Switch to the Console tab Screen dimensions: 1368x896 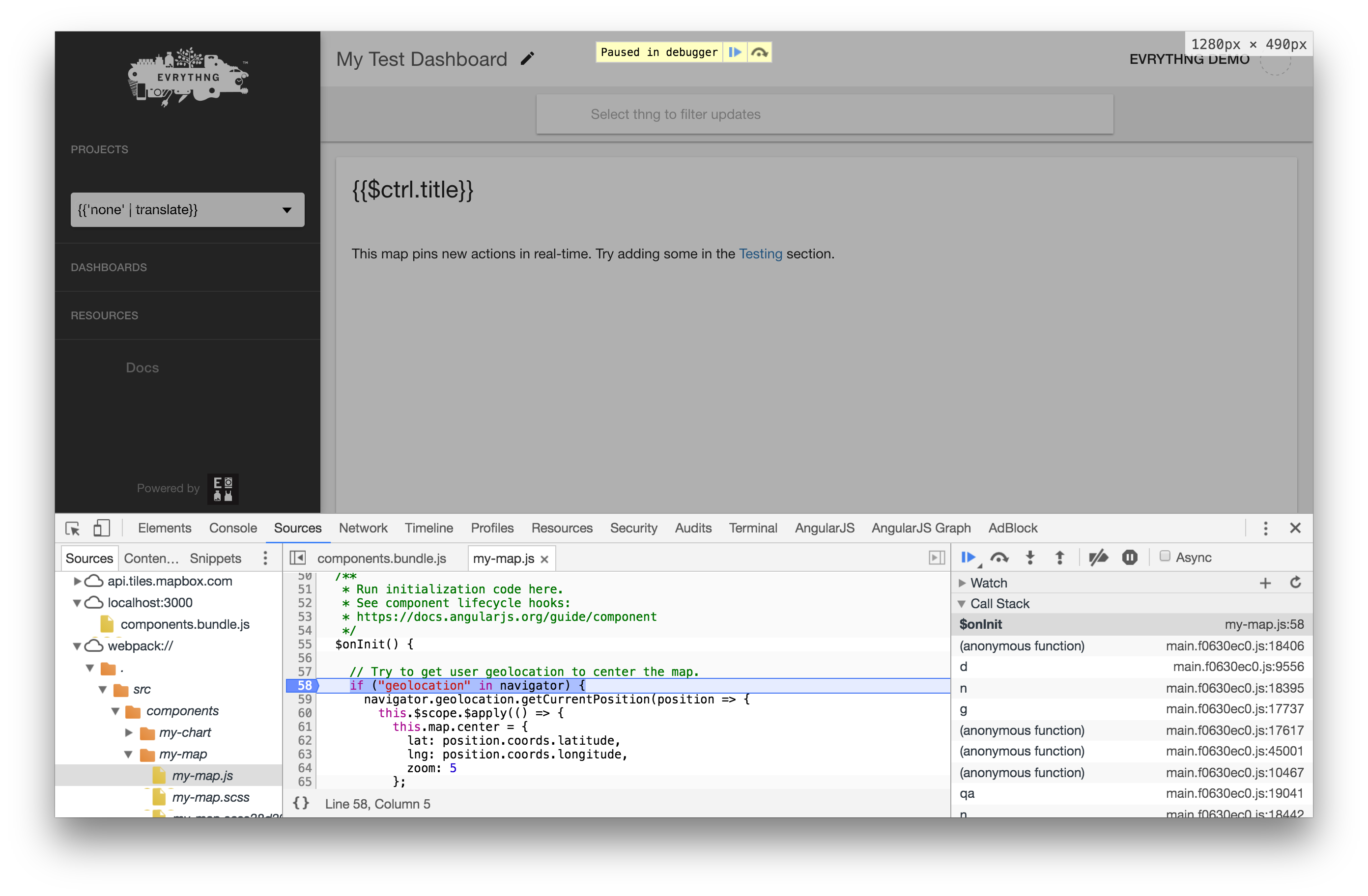click(x=233, y=528)
